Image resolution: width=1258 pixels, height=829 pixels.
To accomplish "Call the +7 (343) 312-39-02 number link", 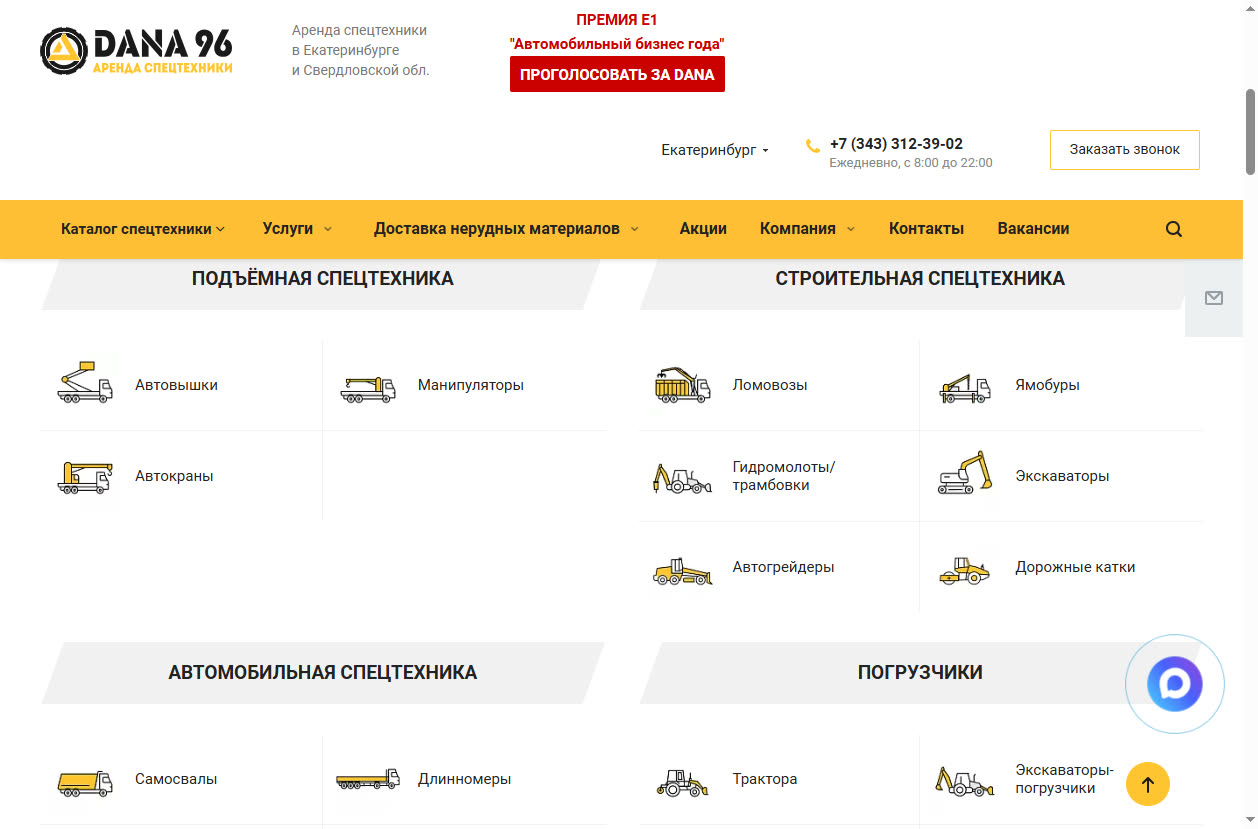I will (896, 144).
